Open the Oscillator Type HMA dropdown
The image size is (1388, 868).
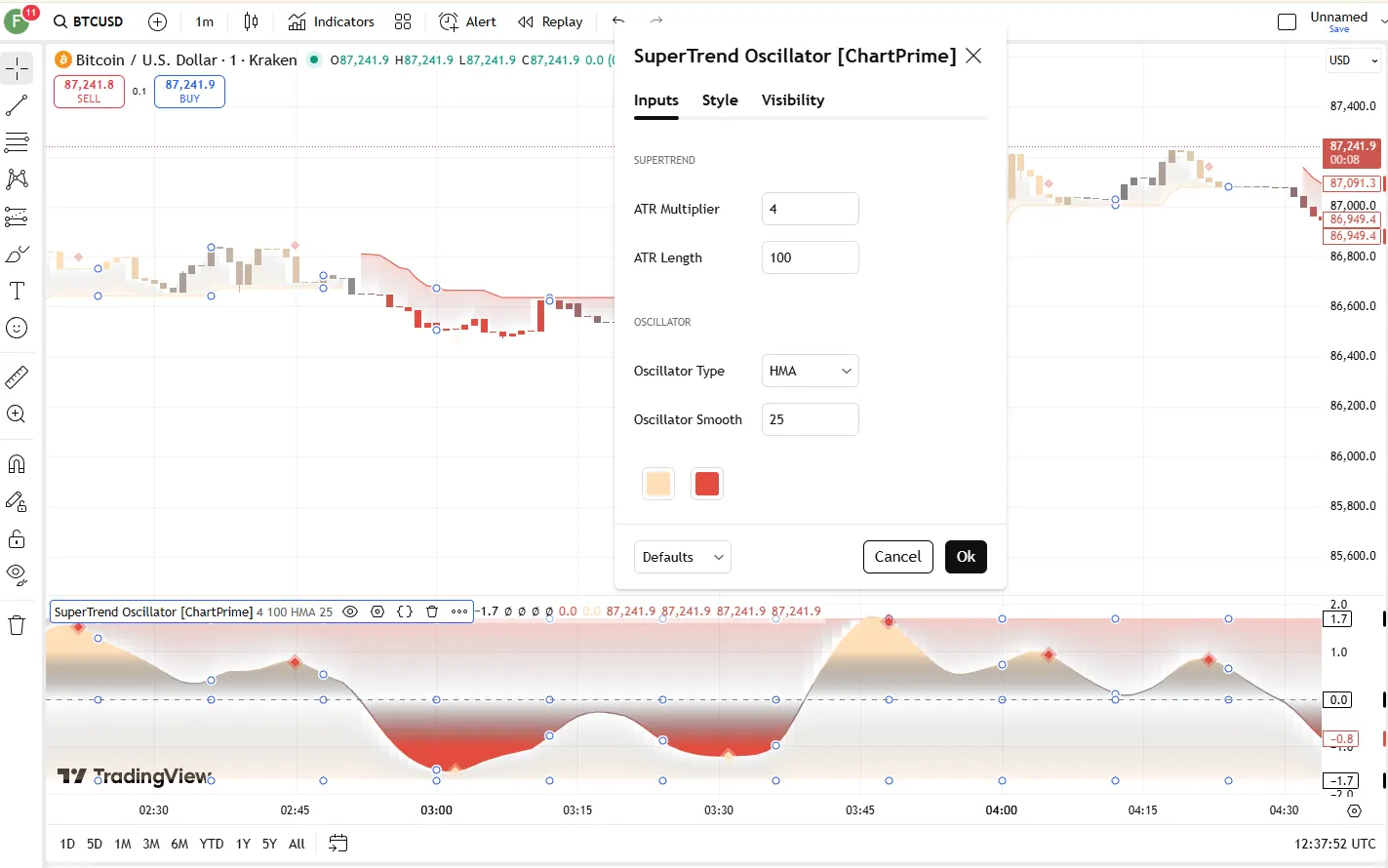click(810, 371)
